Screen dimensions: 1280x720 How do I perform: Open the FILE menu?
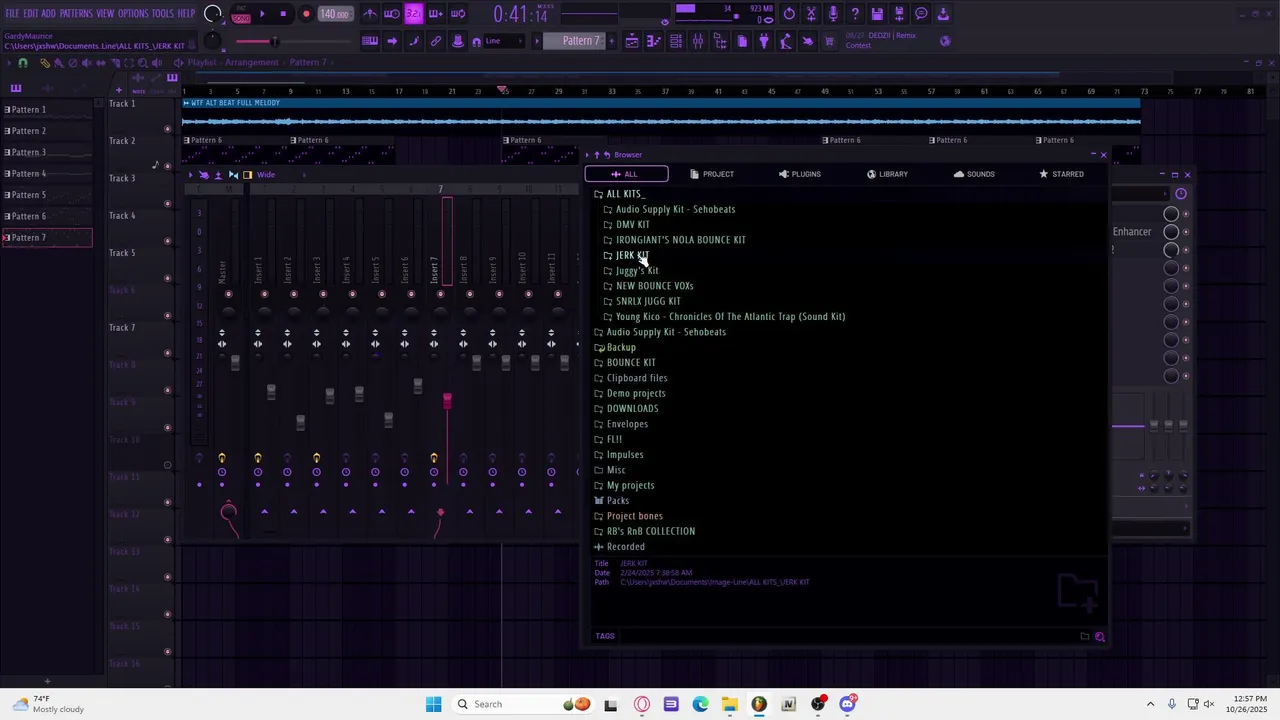[x=12, y=14]
